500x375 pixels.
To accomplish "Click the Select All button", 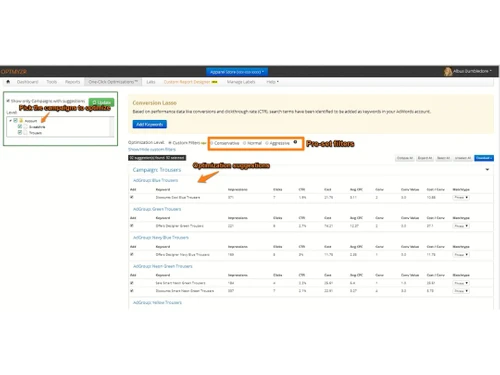I will tap(444, 158).
